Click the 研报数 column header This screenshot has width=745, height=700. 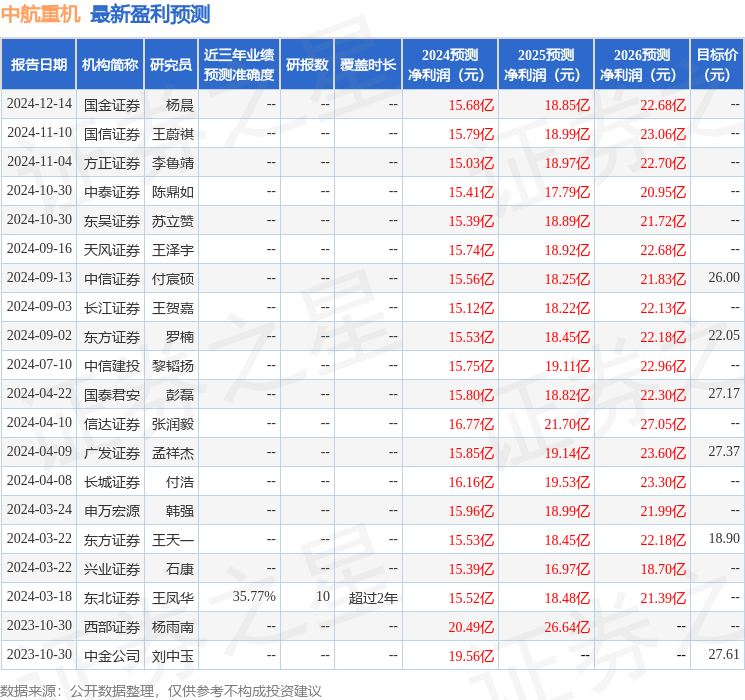(x=307, y=65)
